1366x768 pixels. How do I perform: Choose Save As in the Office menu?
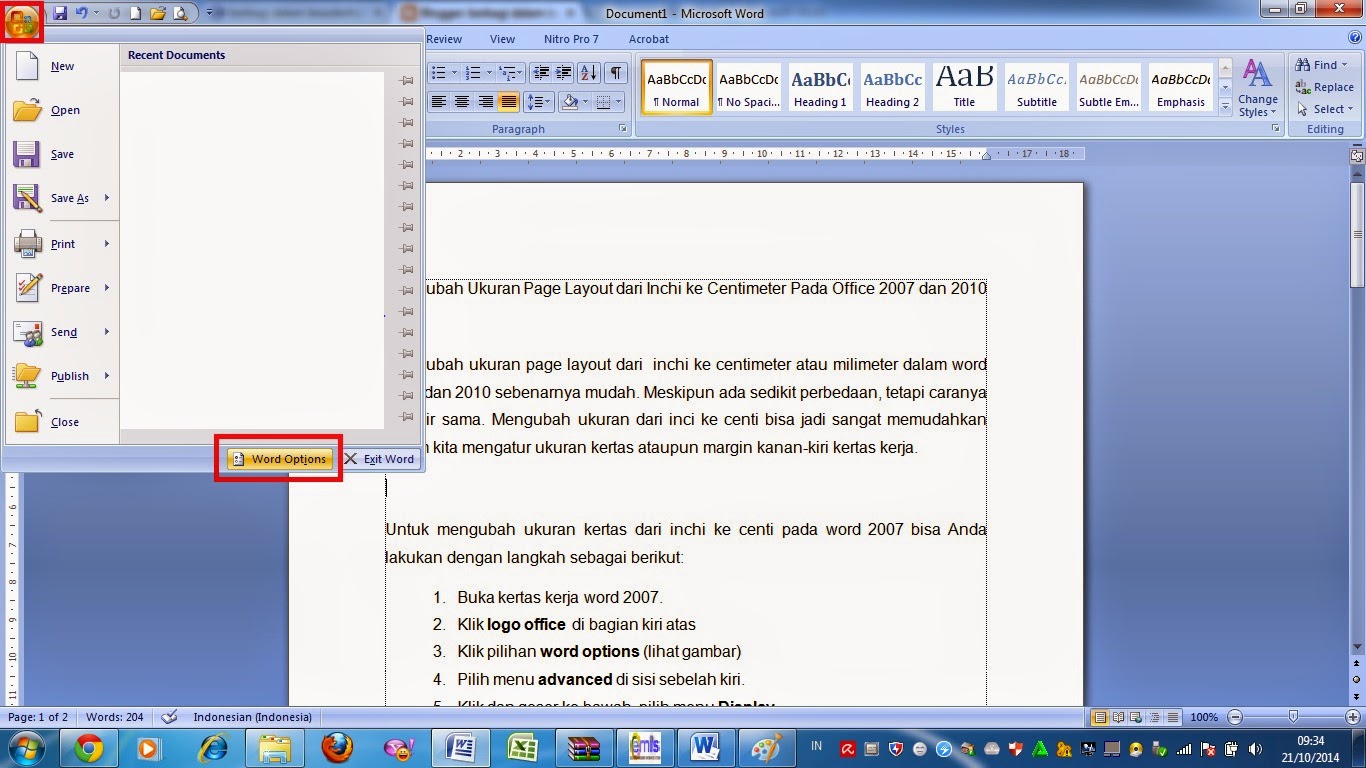click(x=62, y=198)
